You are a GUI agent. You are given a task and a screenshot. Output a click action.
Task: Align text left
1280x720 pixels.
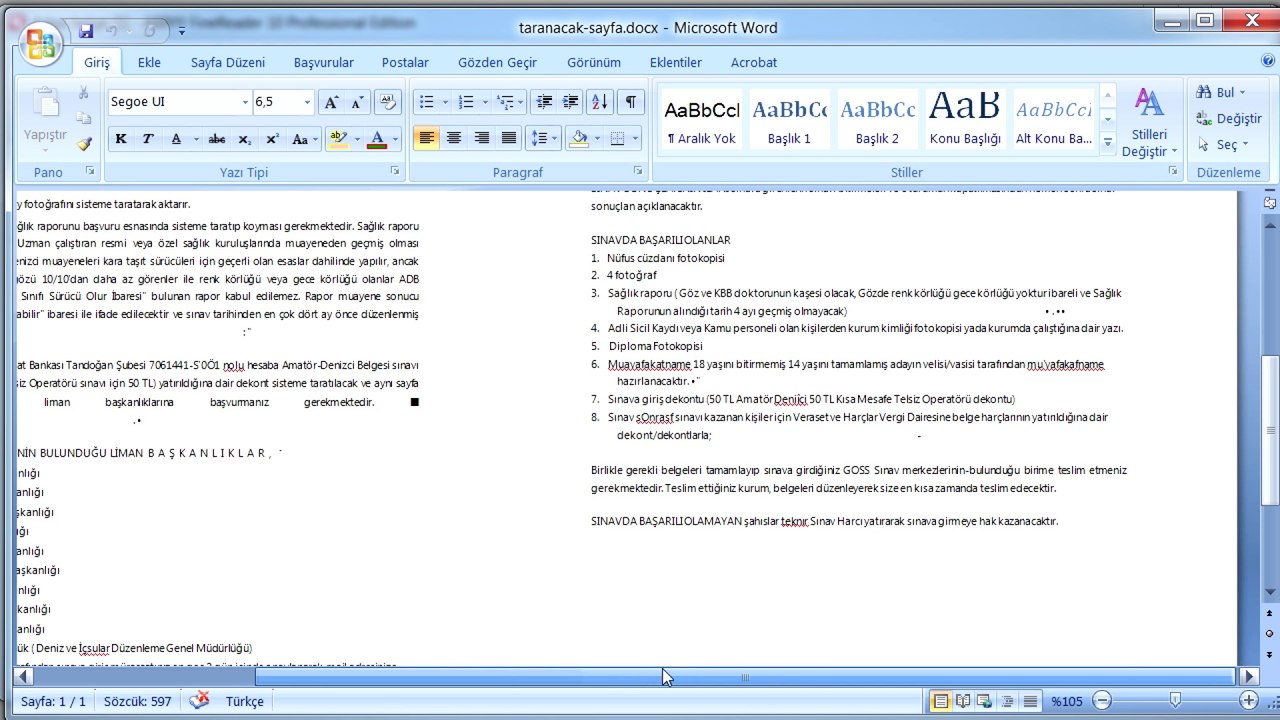pyautogui.click(x=427, y=138)
